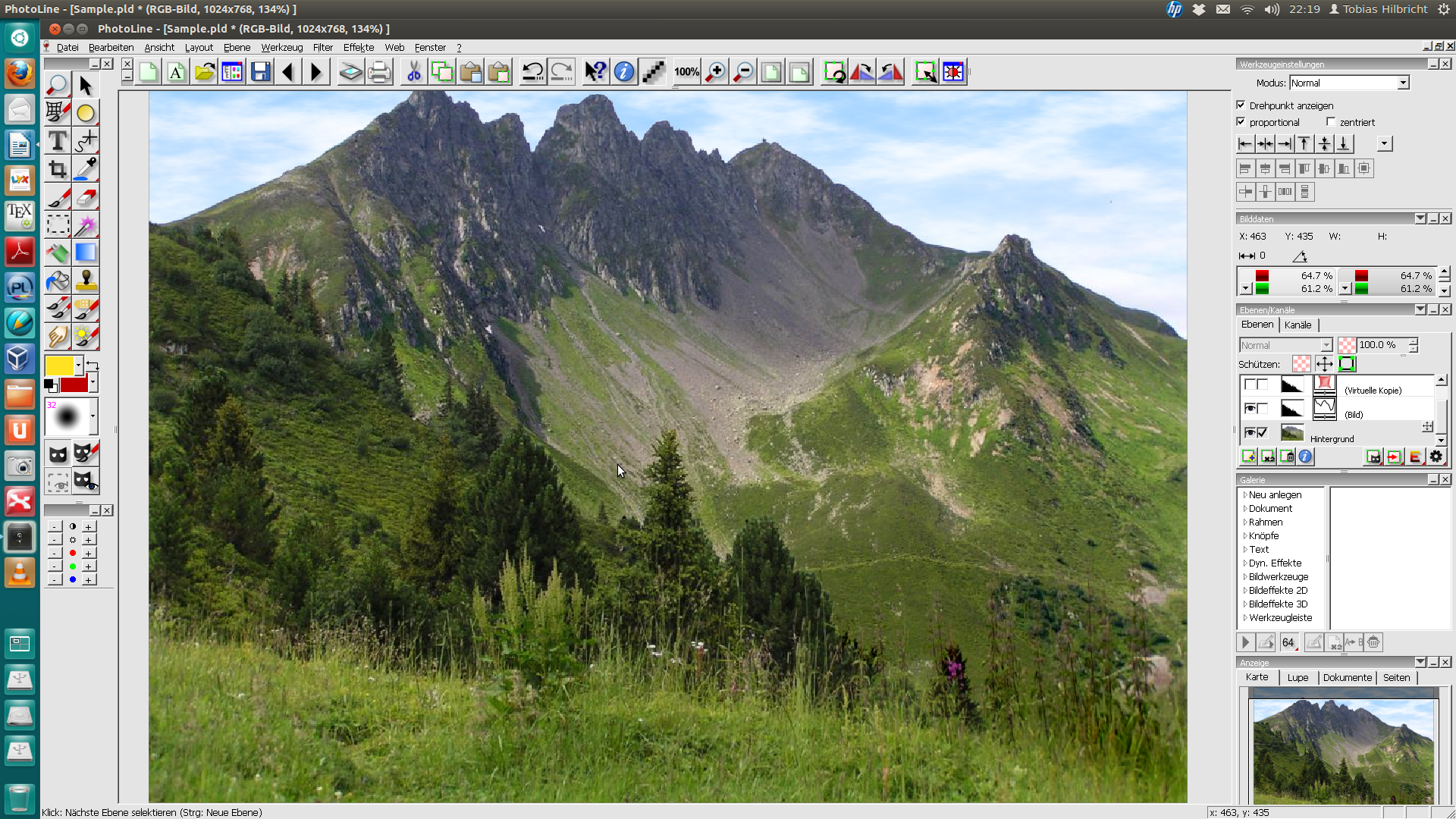Enable the 'zentriert' checkbox
Viewport: 1456px width, 819px height.
[x=1331, y=122]
